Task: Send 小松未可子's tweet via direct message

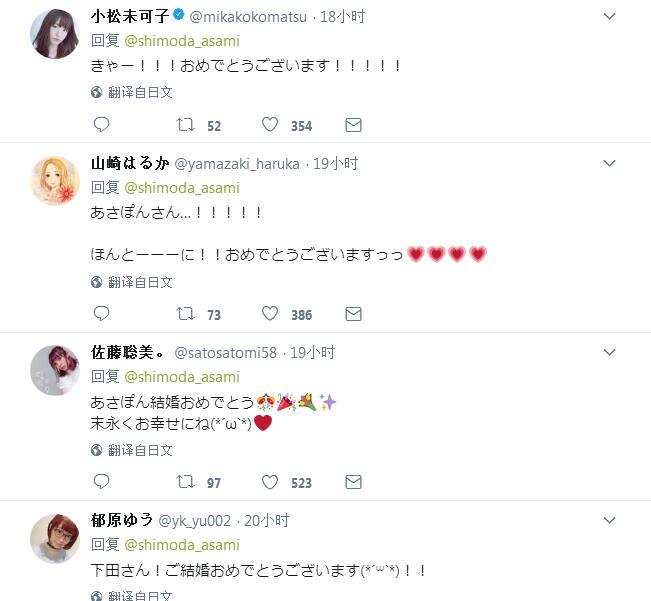Action: coord(353,125)
